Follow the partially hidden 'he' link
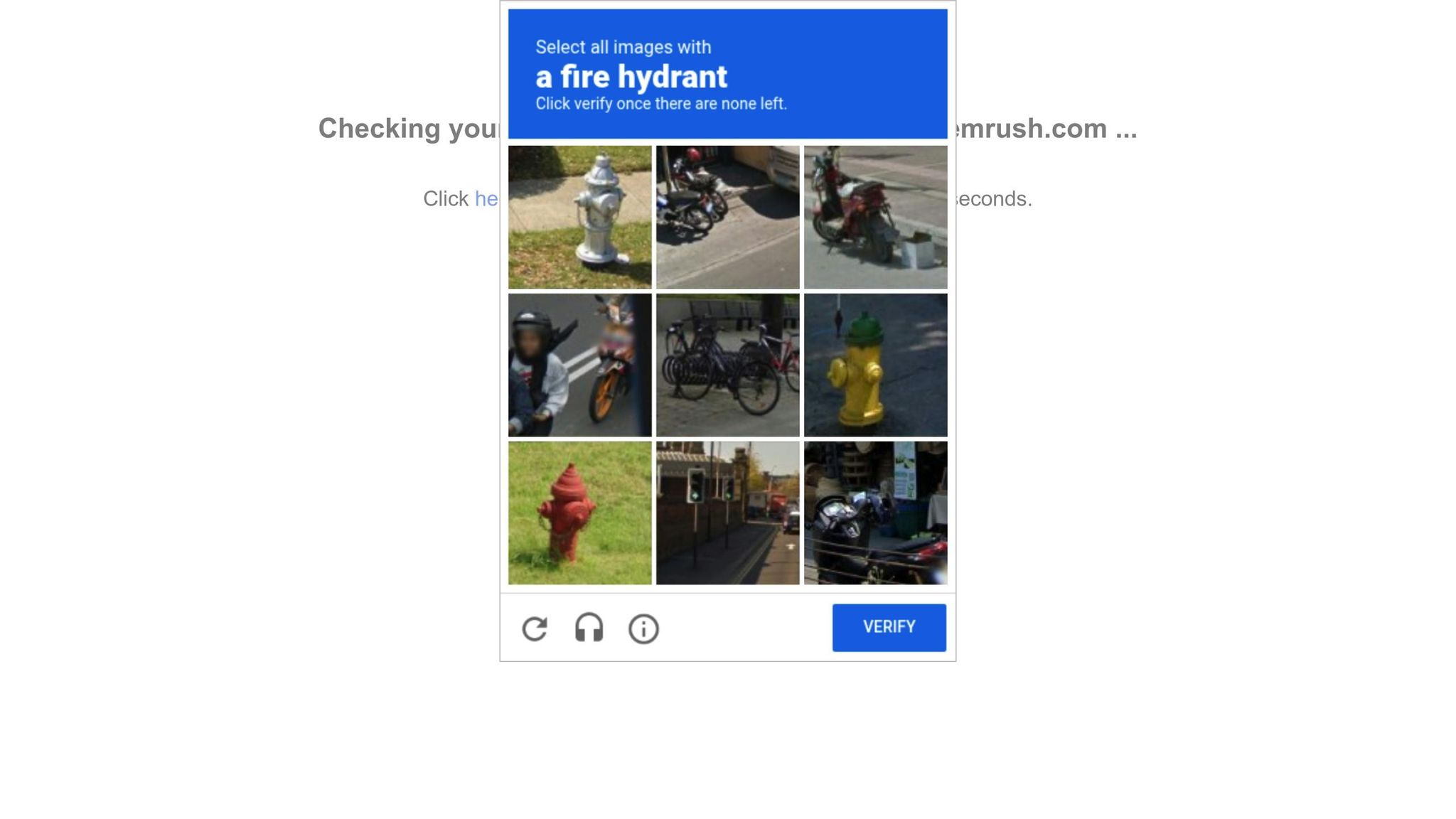This screenshot has width=1456, height=819. tap(486, 199)
